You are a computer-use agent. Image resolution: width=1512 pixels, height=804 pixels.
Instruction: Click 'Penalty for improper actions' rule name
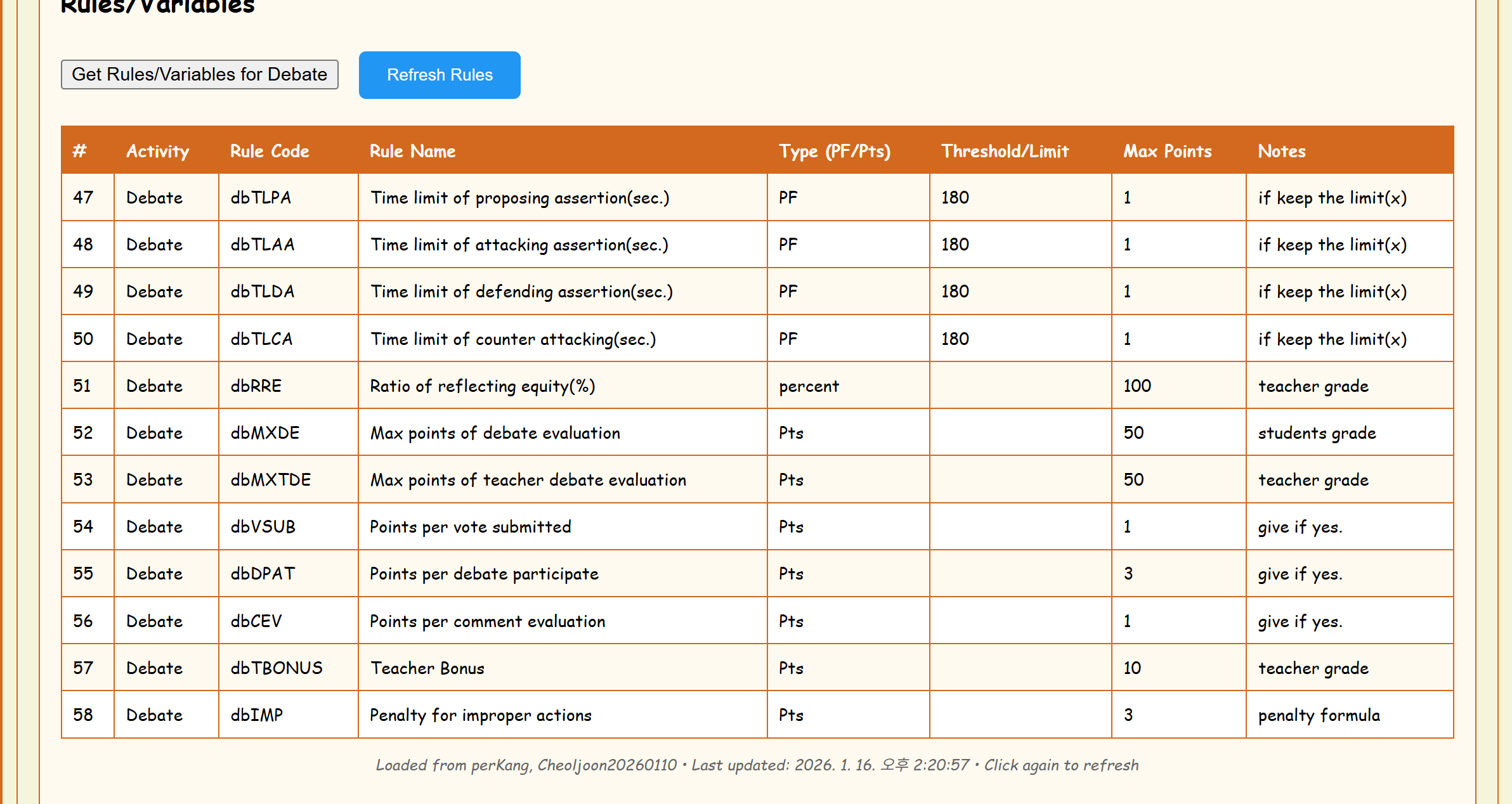coord(481,715)
